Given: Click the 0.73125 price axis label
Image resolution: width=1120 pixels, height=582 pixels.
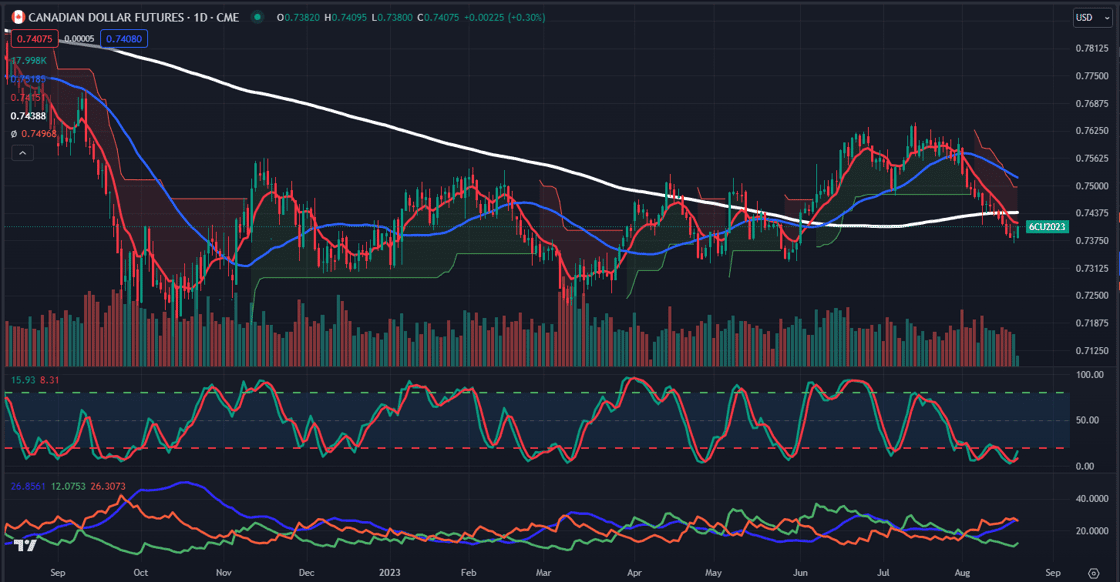Looking at the screenshot, I should (x=1092, y=268).
